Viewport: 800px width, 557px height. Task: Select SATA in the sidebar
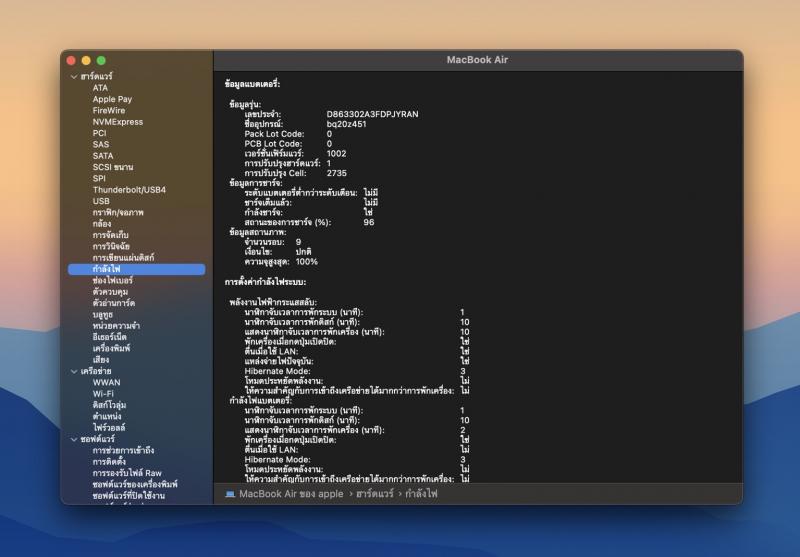pos(103,156)
